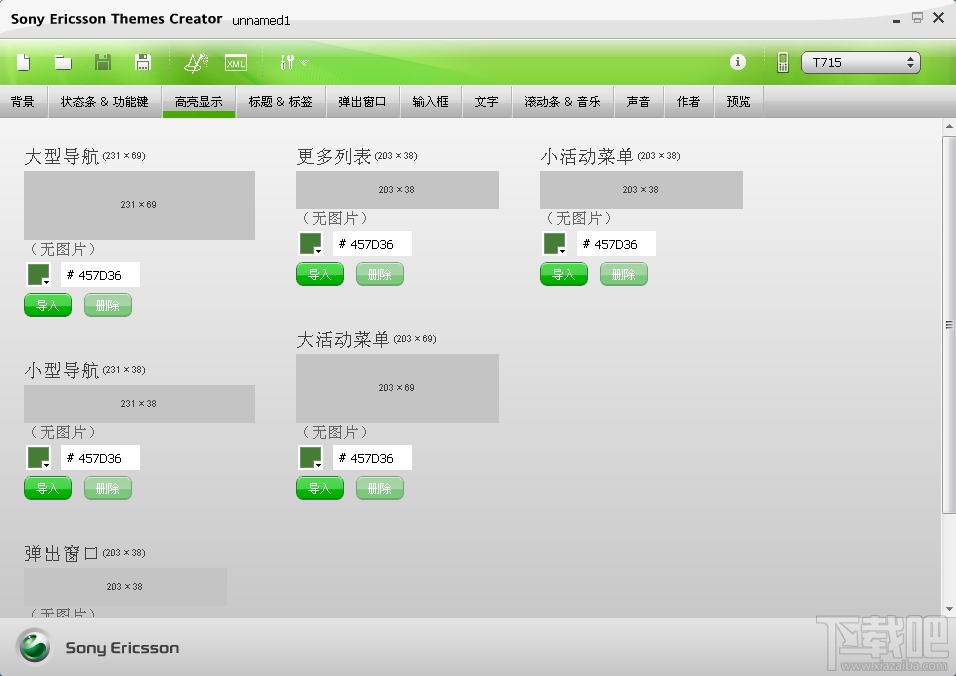This screenshot has width=956, height=676.
Task: Open the 标题 & 标签 tab
Action: point(280,102)
